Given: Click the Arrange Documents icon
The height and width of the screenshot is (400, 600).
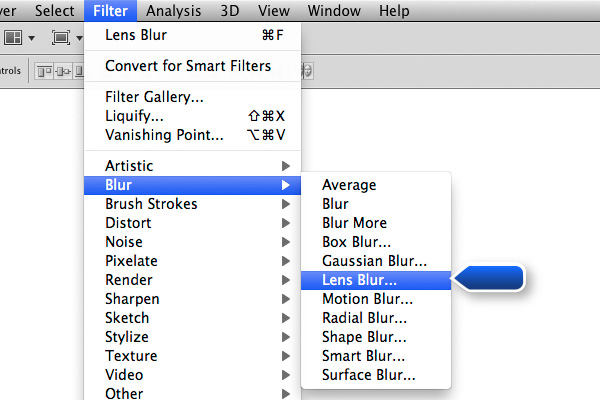Looking at the screenshot, I should point(13,38).
